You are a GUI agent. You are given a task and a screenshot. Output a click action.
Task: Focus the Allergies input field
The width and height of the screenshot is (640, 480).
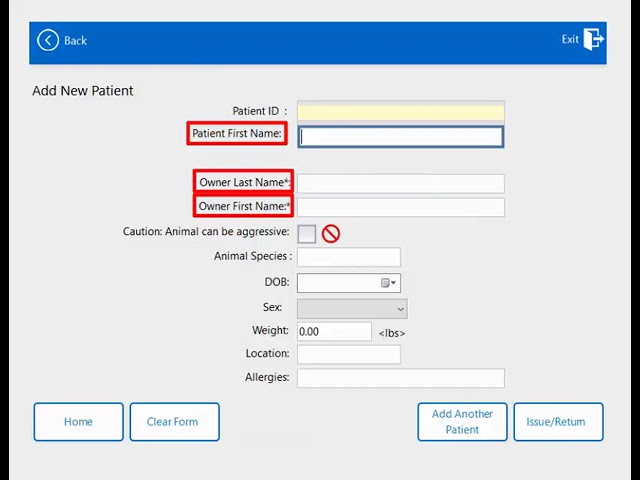401,378
